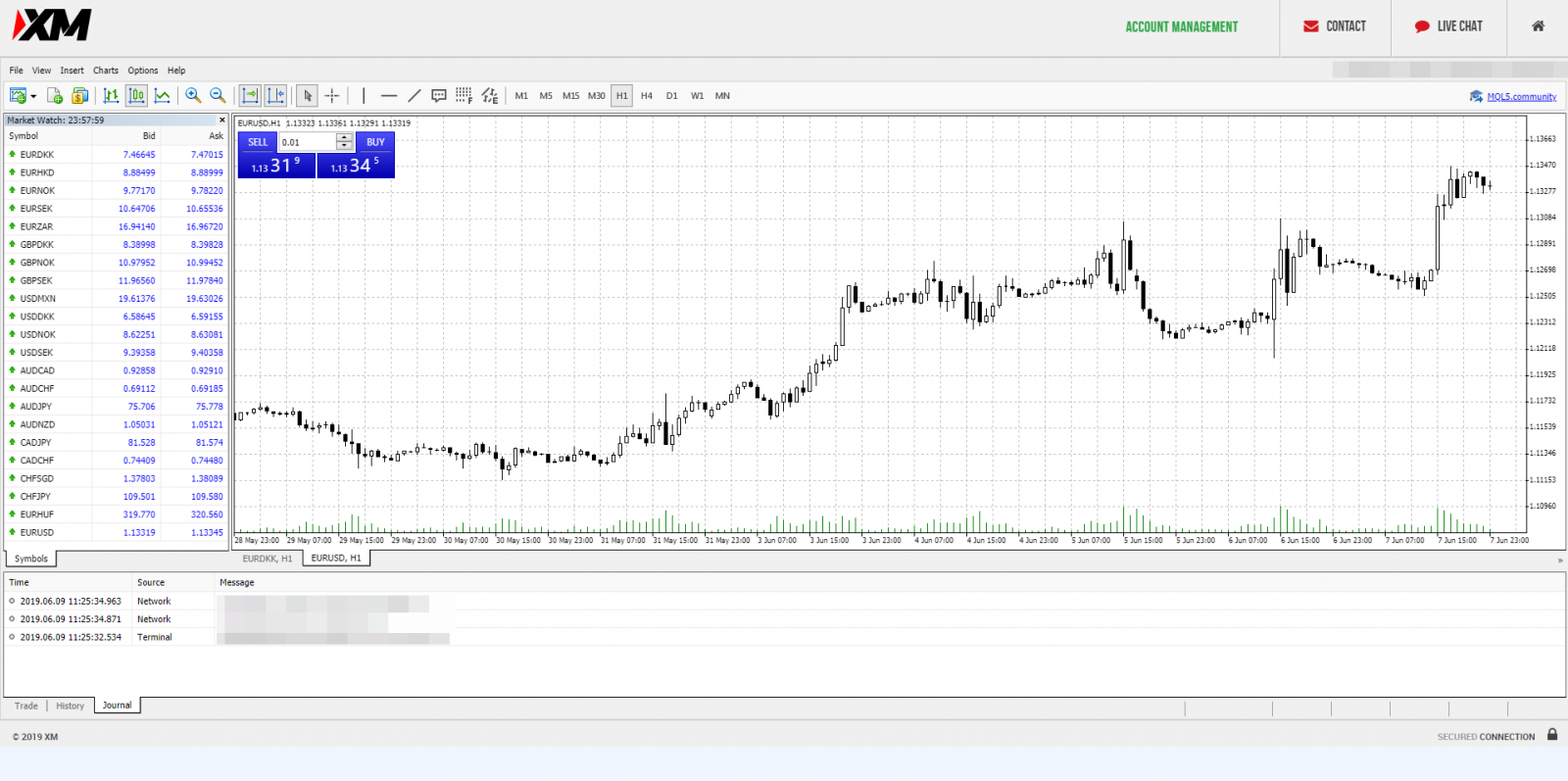The height and width of the screenshot is (781, 1568).
Task: Select the arrow cursor tool
Action: 307,95
